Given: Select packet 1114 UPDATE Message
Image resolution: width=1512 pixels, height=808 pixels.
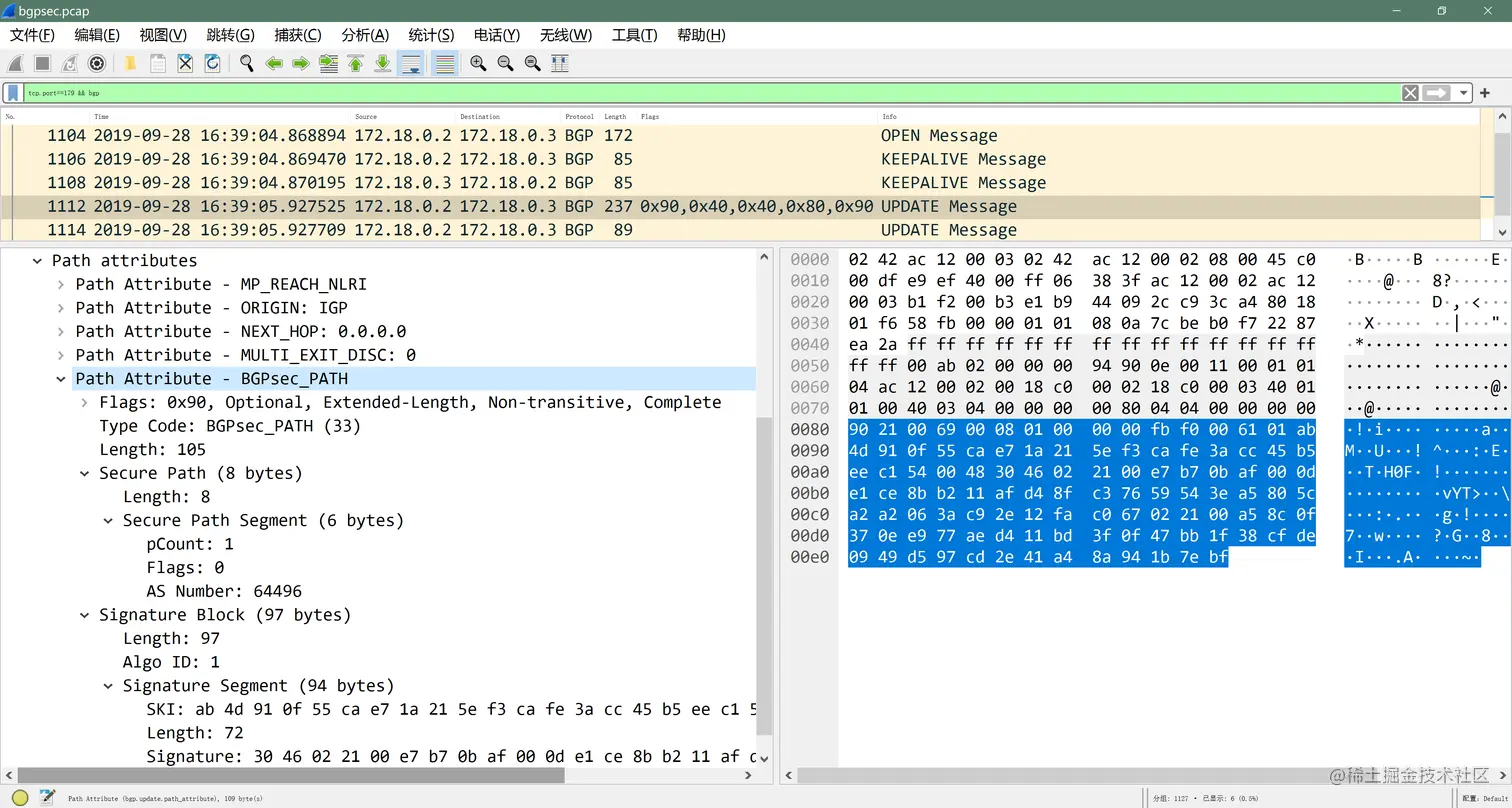Looking at the screenshot, I should 740,230.
